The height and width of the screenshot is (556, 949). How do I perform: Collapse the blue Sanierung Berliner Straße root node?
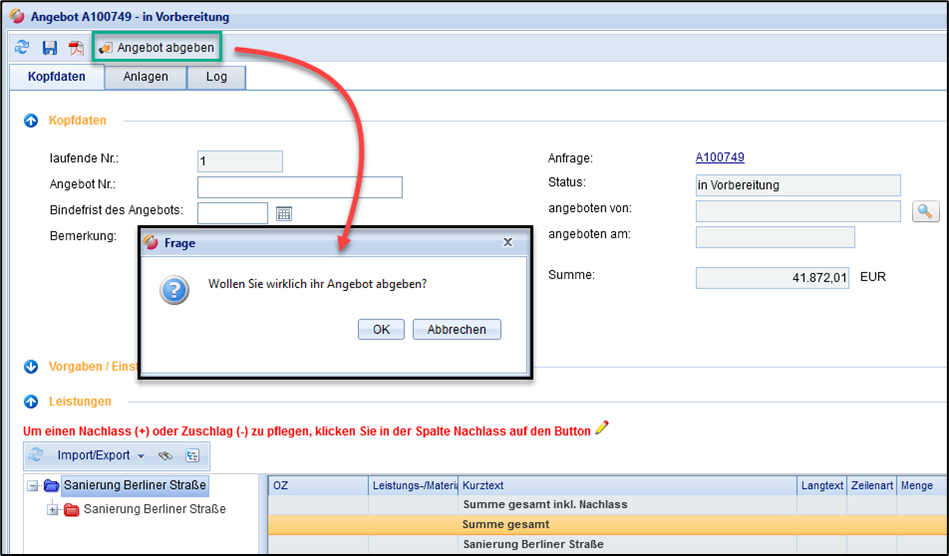pyautogui.click(x=33, y=486)
